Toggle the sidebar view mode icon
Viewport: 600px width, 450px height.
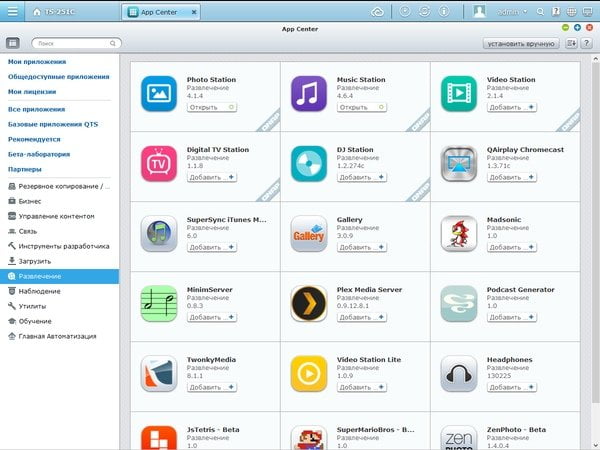click(13, 43)
